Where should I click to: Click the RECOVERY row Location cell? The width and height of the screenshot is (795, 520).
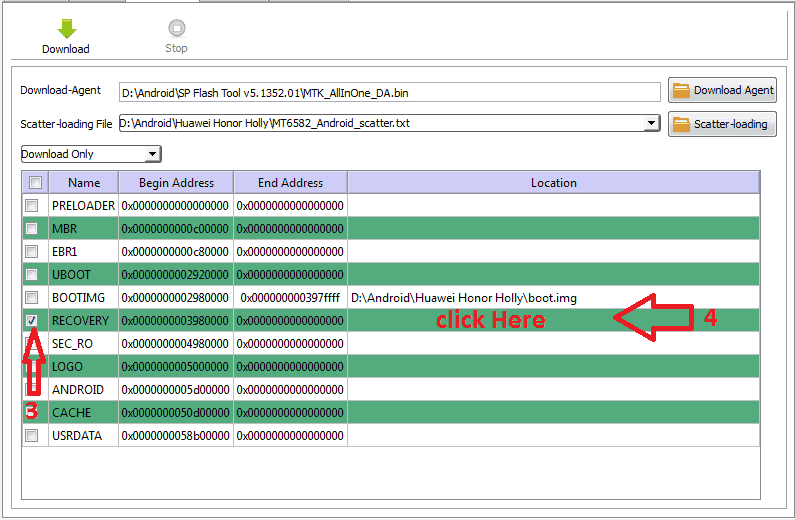[553, 320]
